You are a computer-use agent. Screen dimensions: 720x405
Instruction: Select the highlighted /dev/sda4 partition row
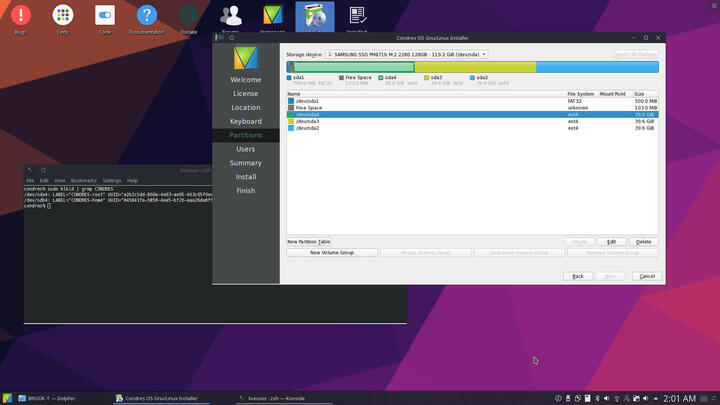472,114
